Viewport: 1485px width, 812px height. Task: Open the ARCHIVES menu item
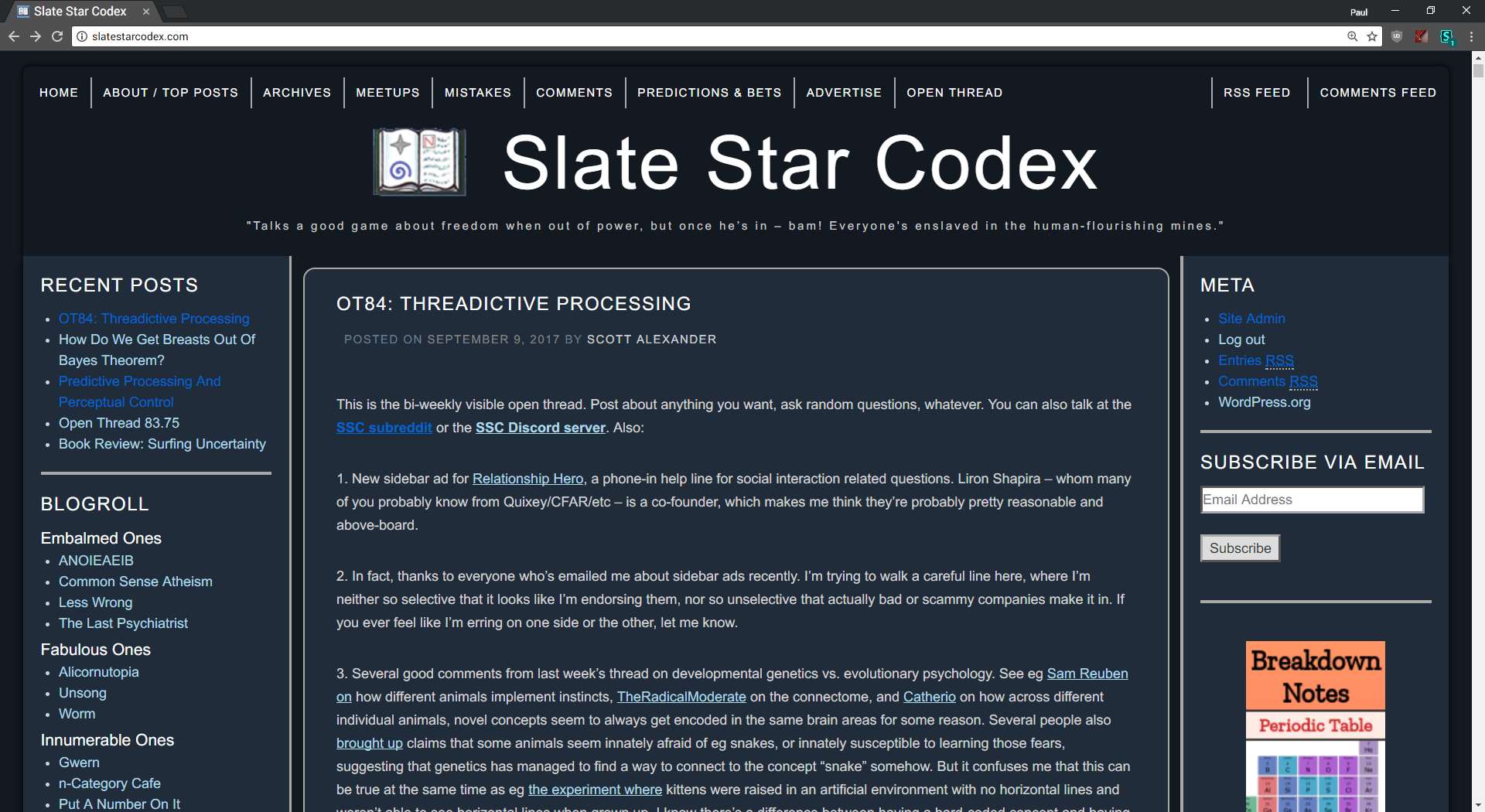[296, 92]
